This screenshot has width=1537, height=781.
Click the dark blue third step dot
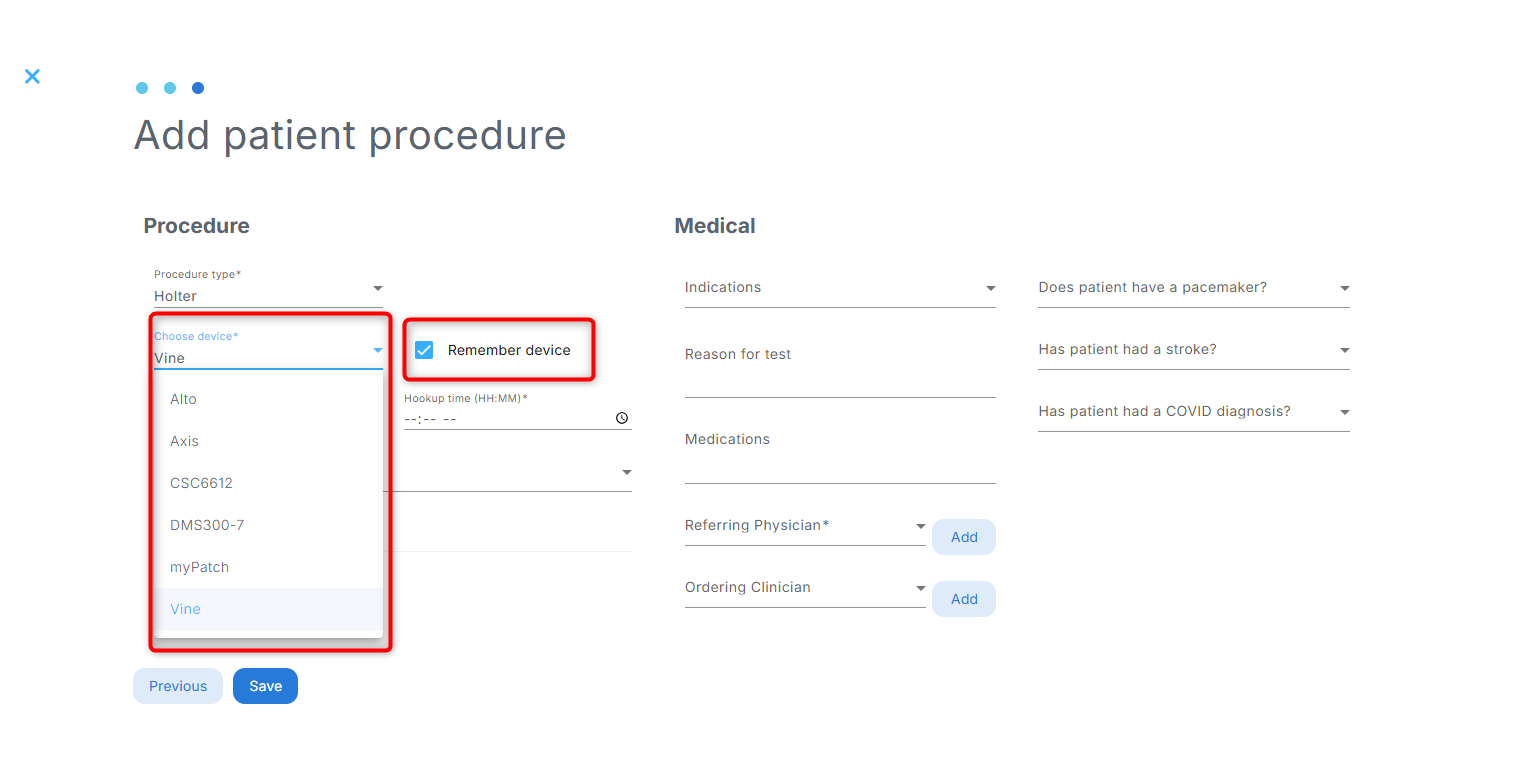click(198, 88)
